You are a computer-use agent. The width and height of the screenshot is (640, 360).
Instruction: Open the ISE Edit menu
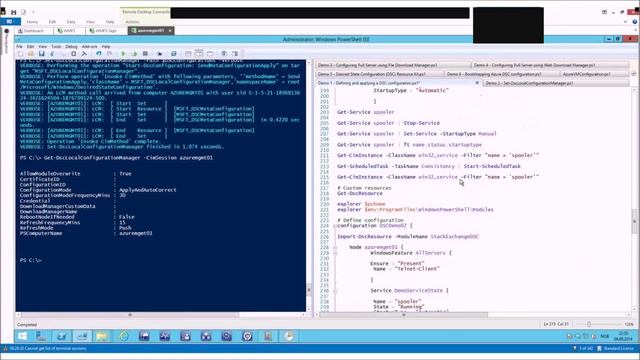30,47
